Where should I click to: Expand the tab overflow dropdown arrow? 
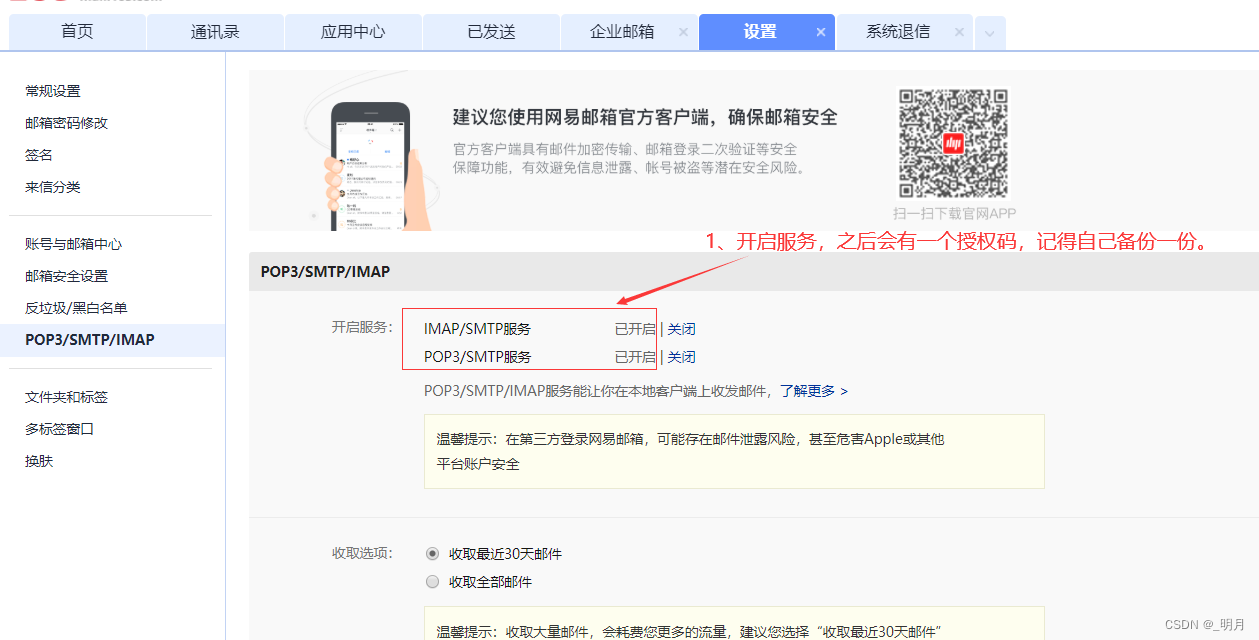pos(990,33)
